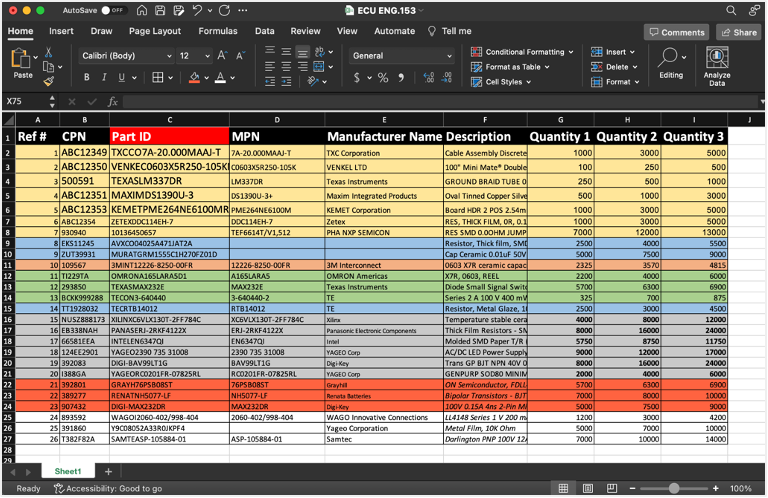768x498 pixels.
Task: Add a new sheet with plus button
Action: [108, 472]
